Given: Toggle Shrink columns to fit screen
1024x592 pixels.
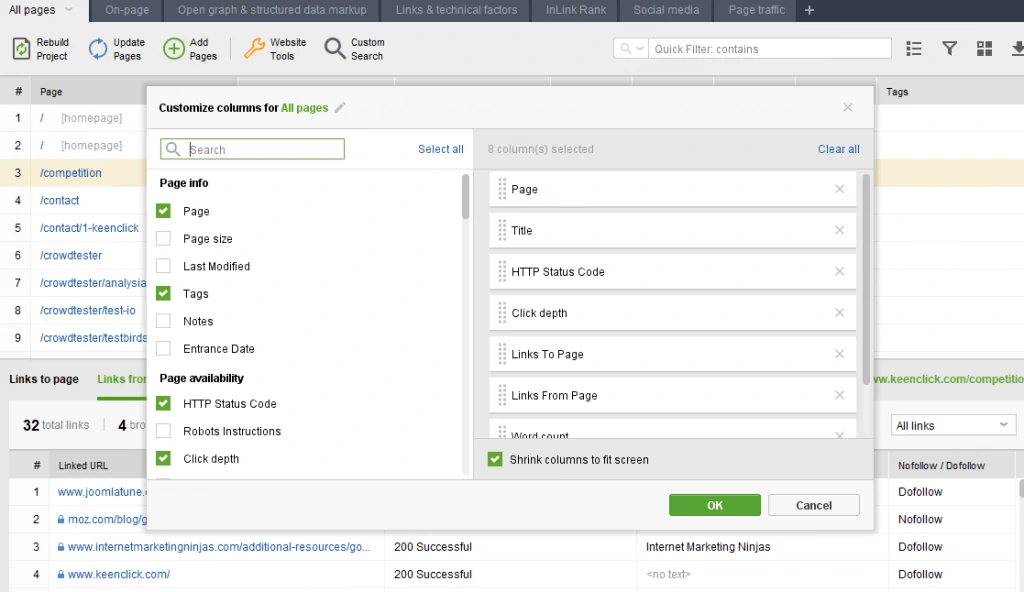Looking at the screenshot, I should click(495, 459).
